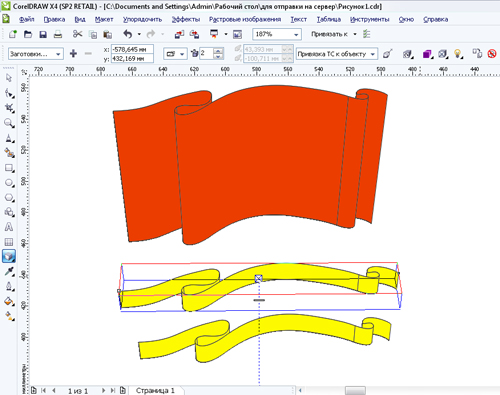The width and height of the screenshot is (500, 395).
Task: Go to the first page arrow
Action: click(43, 390)
